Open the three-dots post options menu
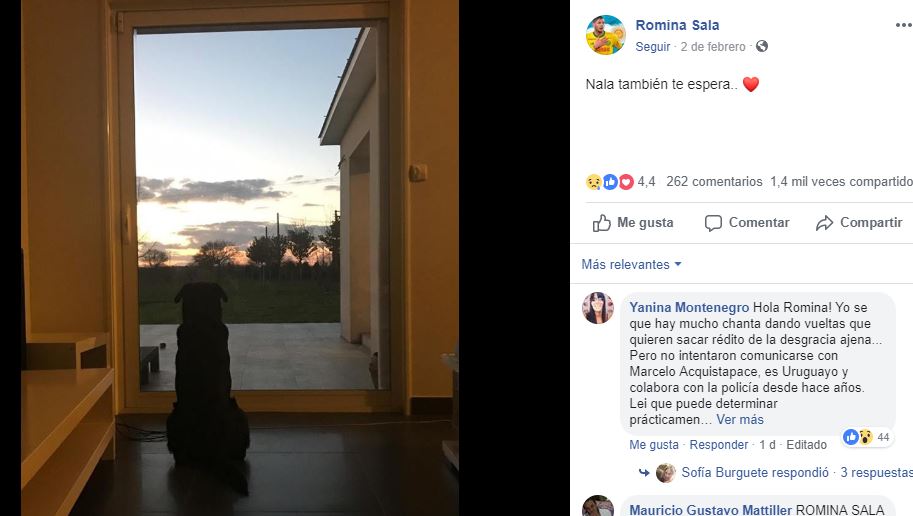Image resolution: width=913 pixels, height=516 pixels. tap(904, 25)
